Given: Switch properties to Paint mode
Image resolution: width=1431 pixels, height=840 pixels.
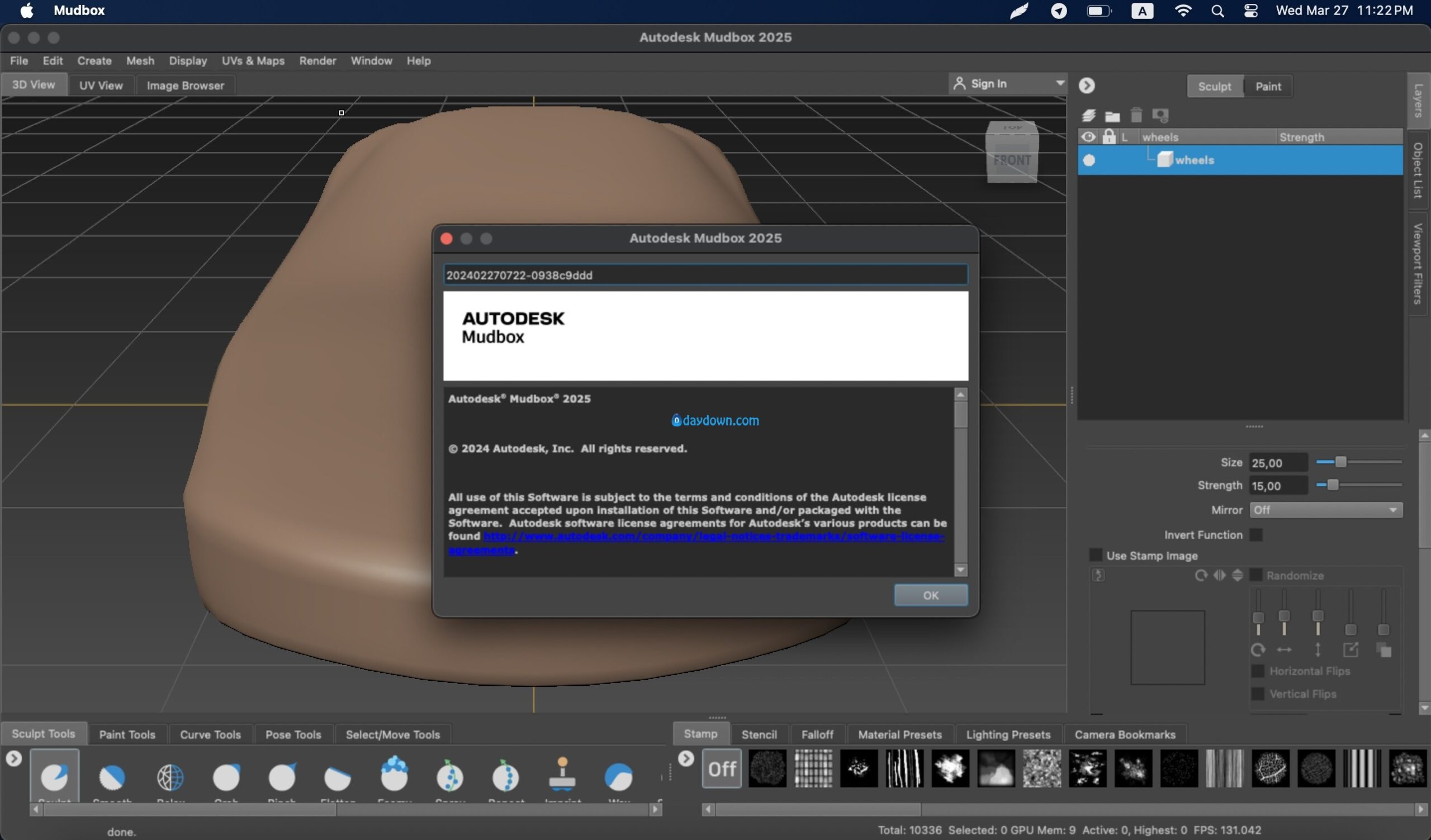Looking at the screenshot, I should pyautogui.click(x=1268, y=86).
